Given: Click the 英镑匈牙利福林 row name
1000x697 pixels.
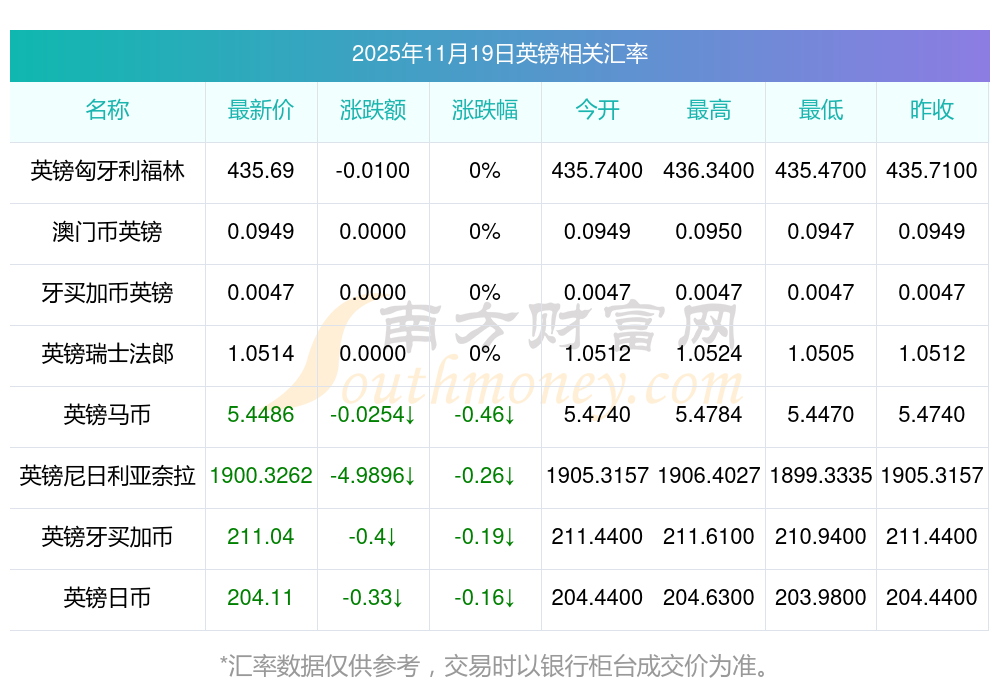Looking at the screenshot, I should pyautogui.click(x=107, y=171).
